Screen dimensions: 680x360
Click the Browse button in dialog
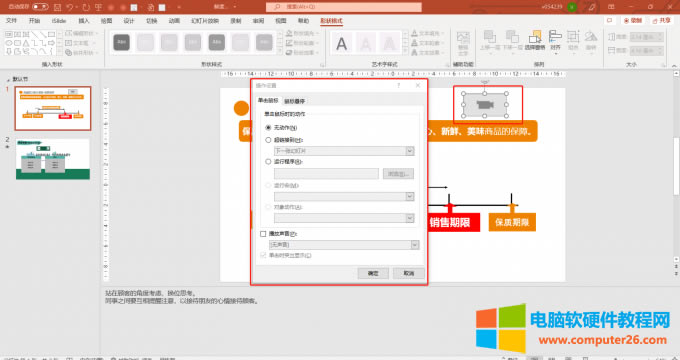click(398, 174)
